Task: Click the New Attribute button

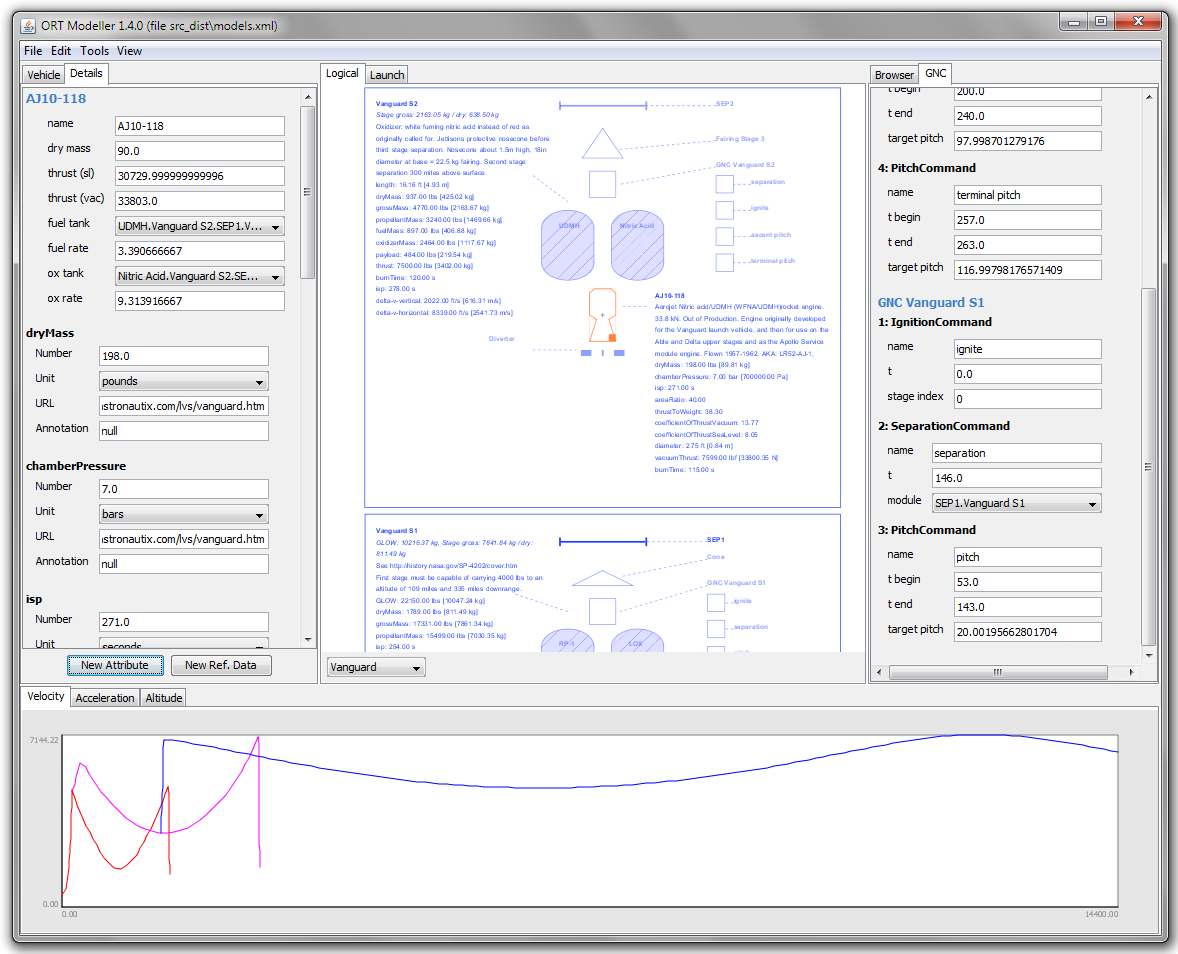Action: 115,665
